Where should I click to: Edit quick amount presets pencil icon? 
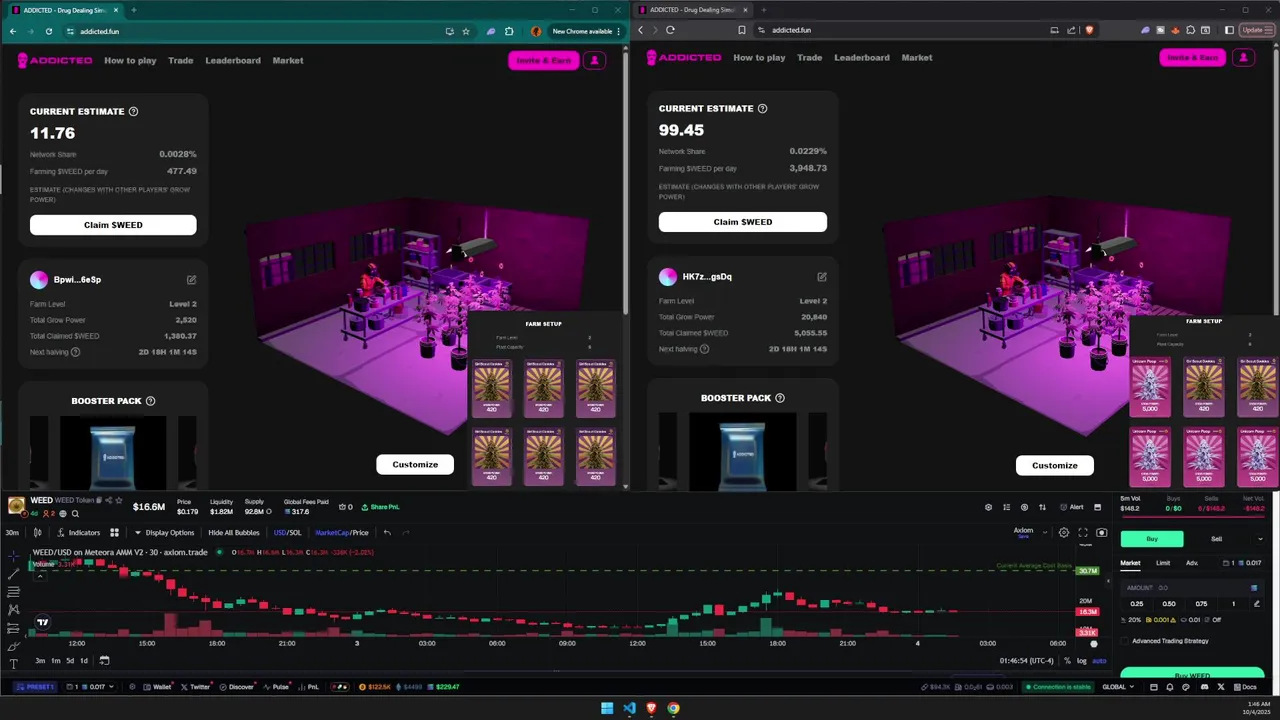pos(1257,604)
